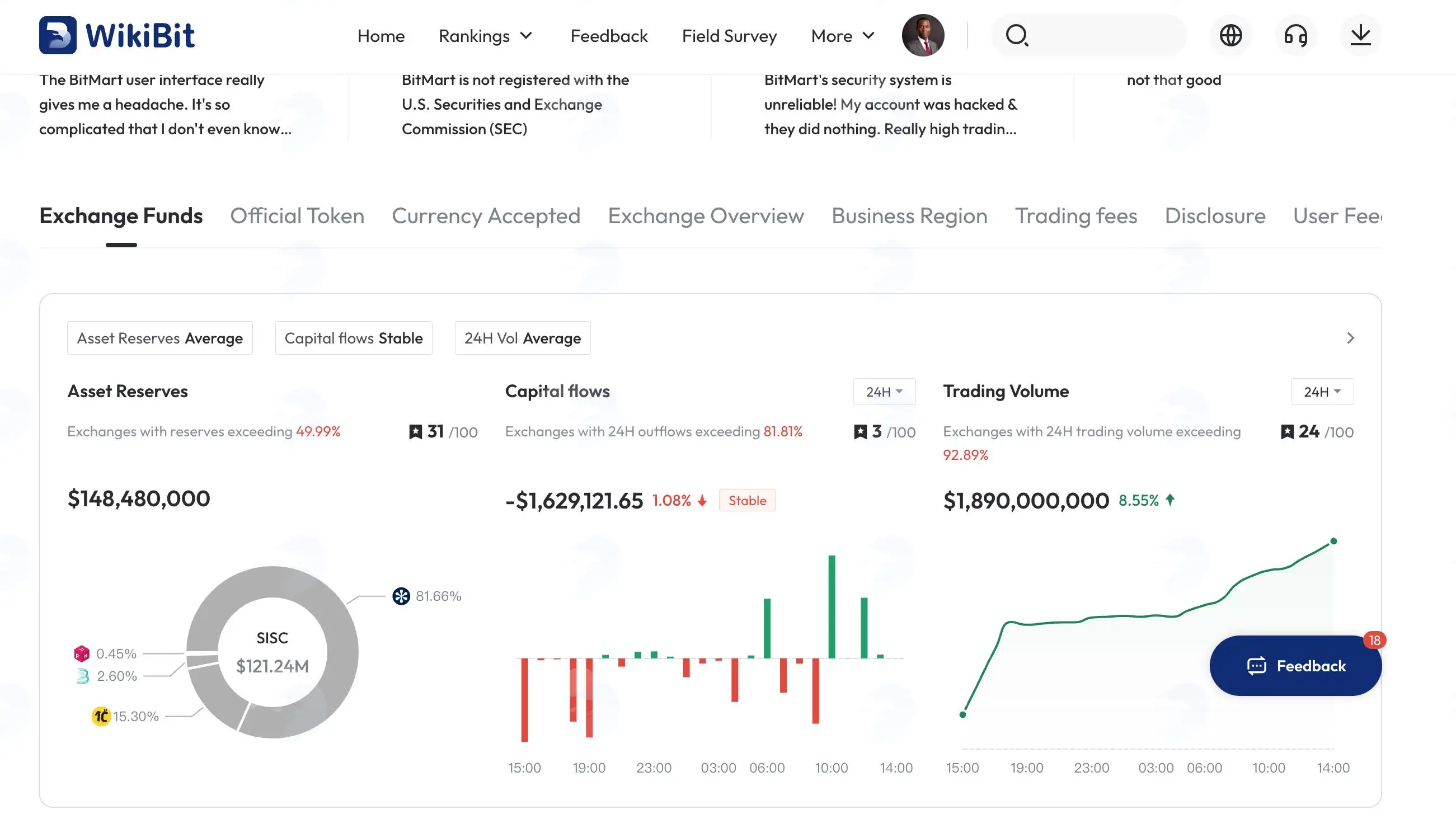
Task: Click the globe language icon
Action: [x=1230, y=36]
